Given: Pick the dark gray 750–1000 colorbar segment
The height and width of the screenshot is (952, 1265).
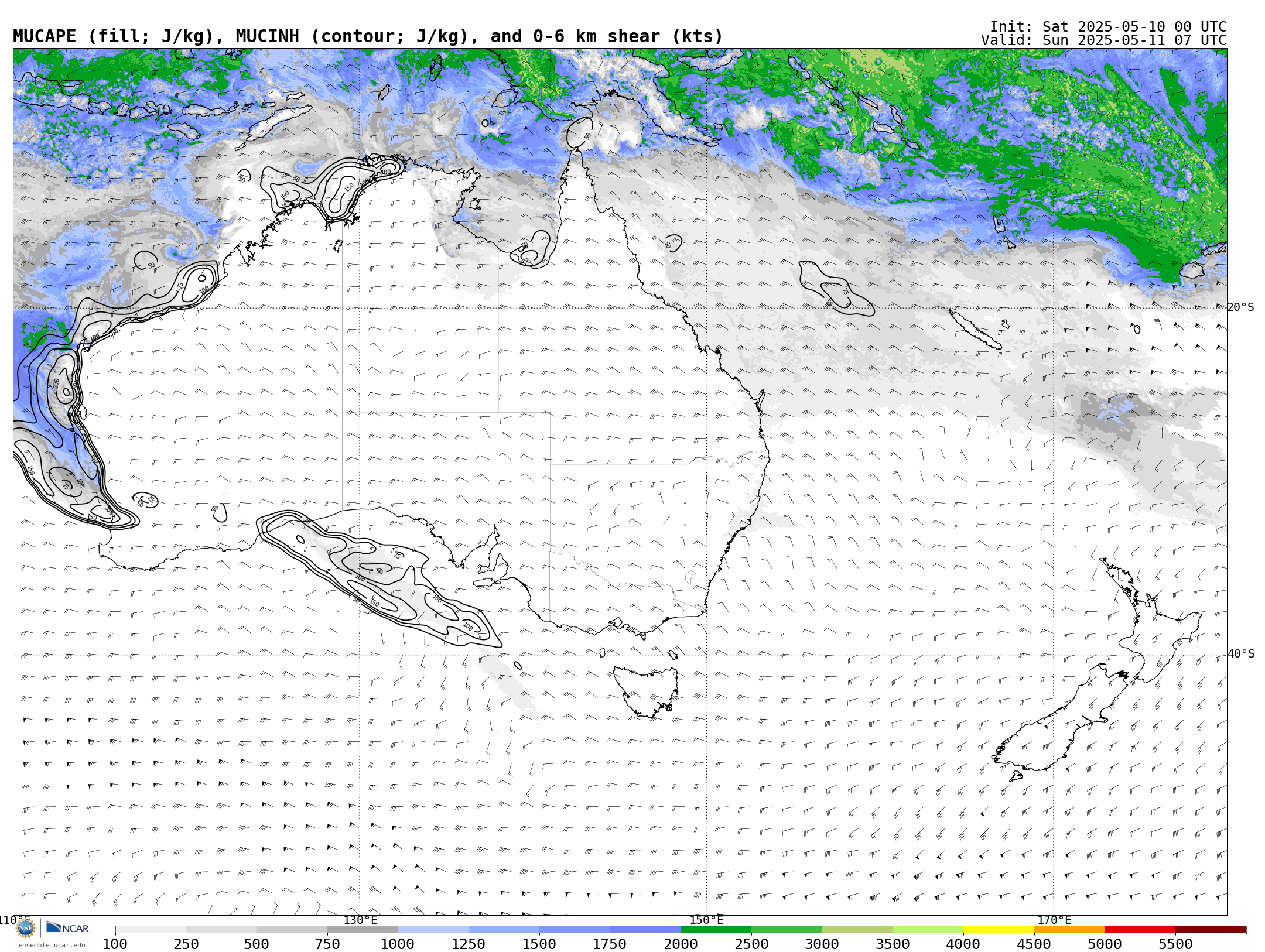Looking at the screenshot, I should 363,930.
